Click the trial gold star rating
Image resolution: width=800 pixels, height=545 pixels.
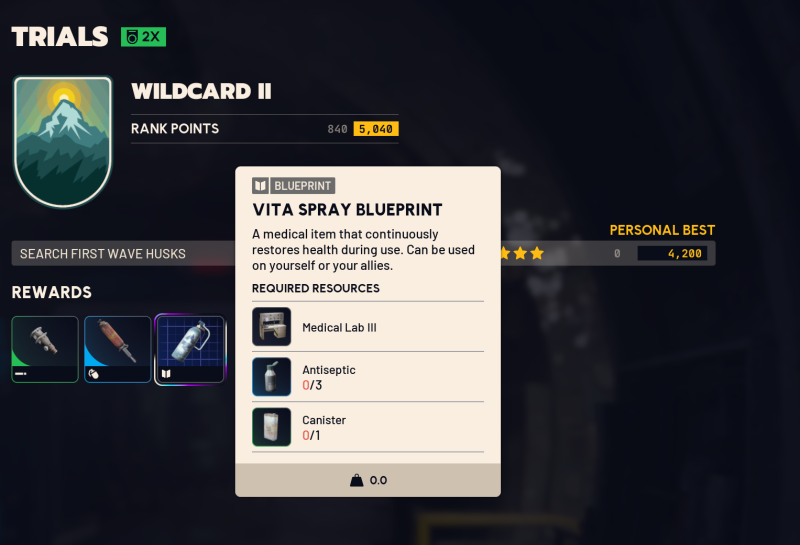coord(520,253)
